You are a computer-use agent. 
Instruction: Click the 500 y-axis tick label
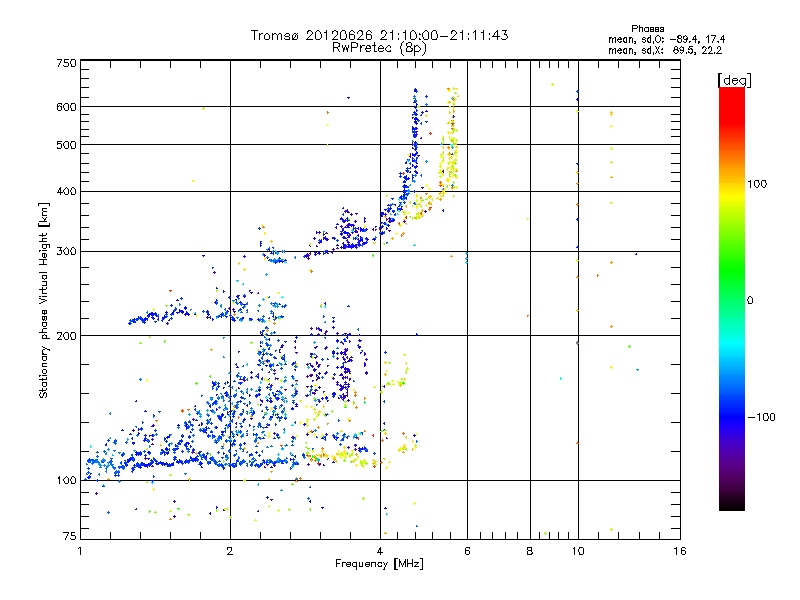66,145
